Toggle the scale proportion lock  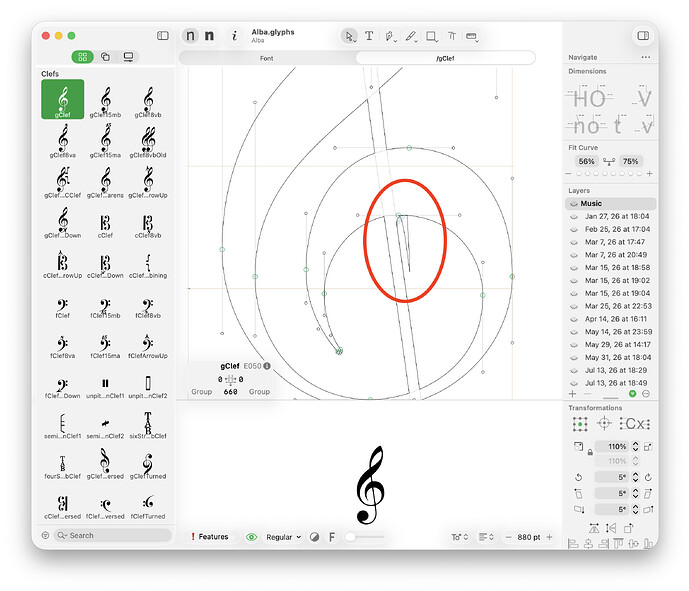click(x=590, y=452)
